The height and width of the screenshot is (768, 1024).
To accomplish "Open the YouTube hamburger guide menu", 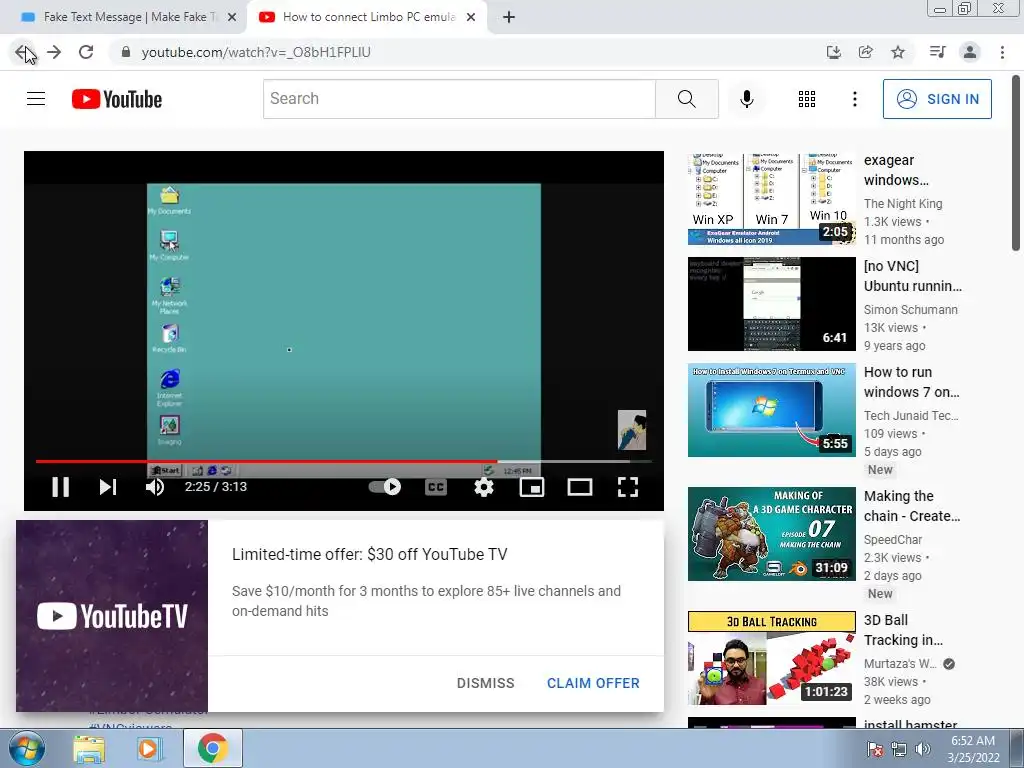I will tap(36, 99).
